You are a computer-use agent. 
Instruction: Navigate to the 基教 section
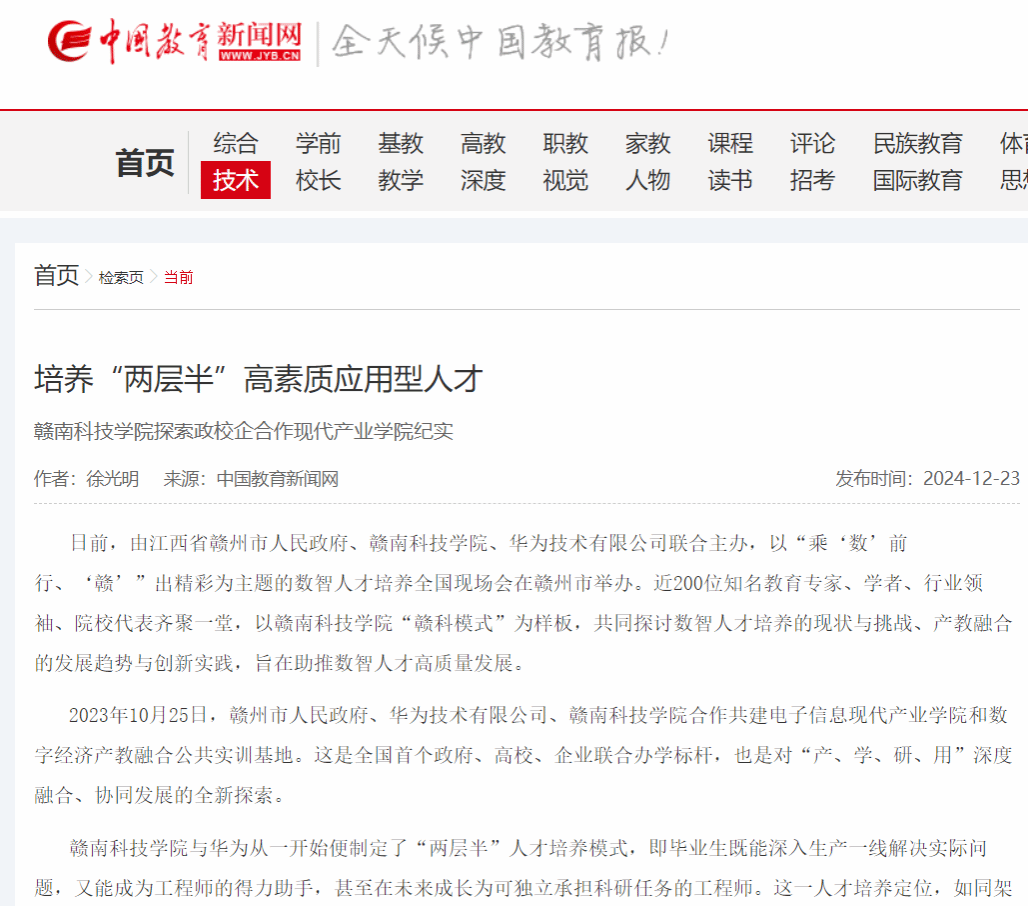pos(400,144)
